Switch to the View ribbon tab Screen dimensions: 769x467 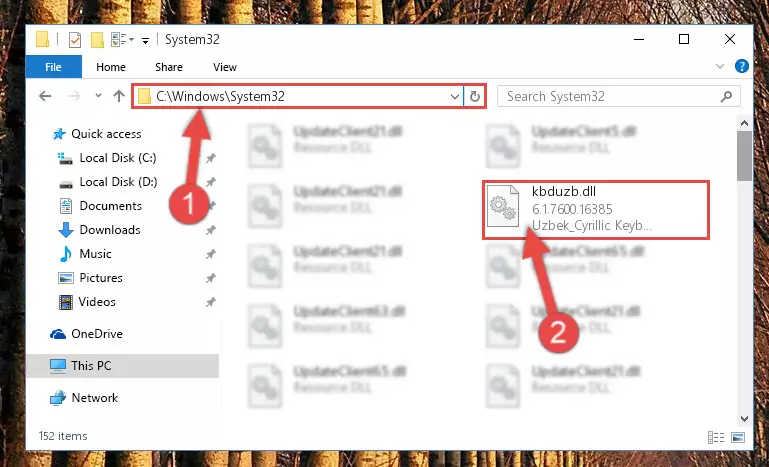[225, 67]
